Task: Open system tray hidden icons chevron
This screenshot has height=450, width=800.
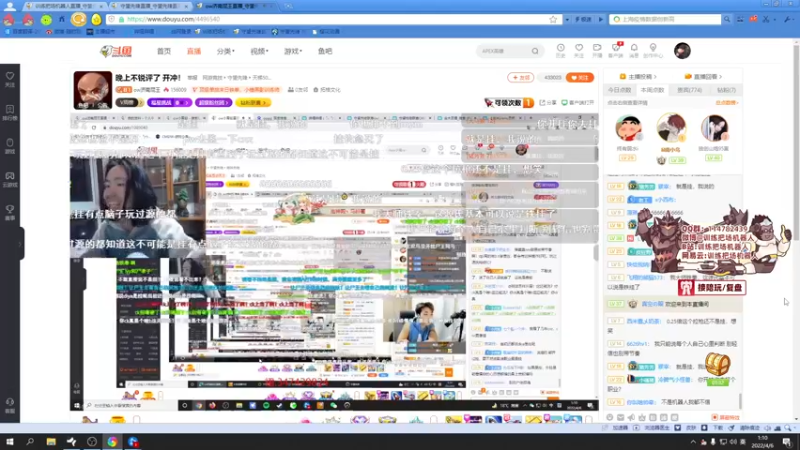Action: click(693, 442)
